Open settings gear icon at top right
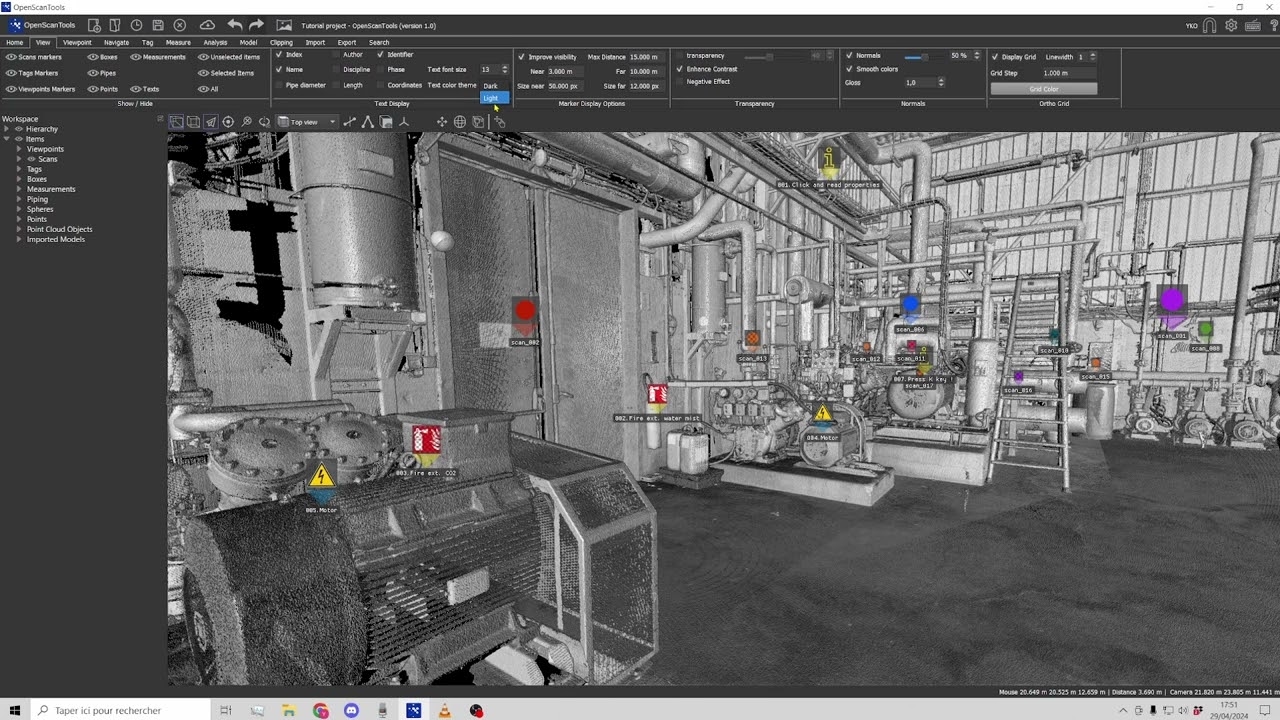This screenshot has width=1280, height=720. pyautogui.click(x=1231, y=26)
